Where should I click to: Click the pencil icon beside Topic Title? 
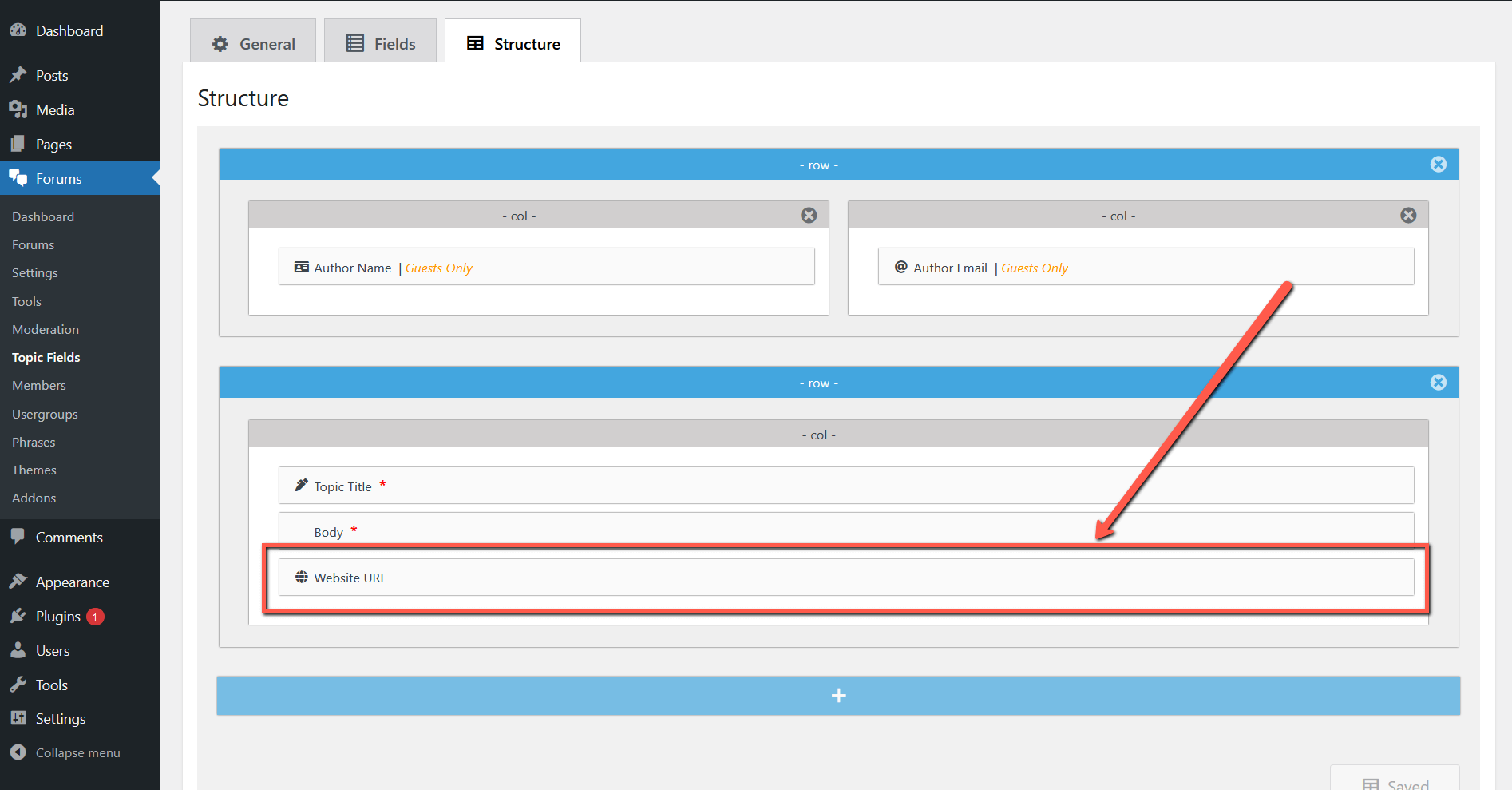click(301, 486)
